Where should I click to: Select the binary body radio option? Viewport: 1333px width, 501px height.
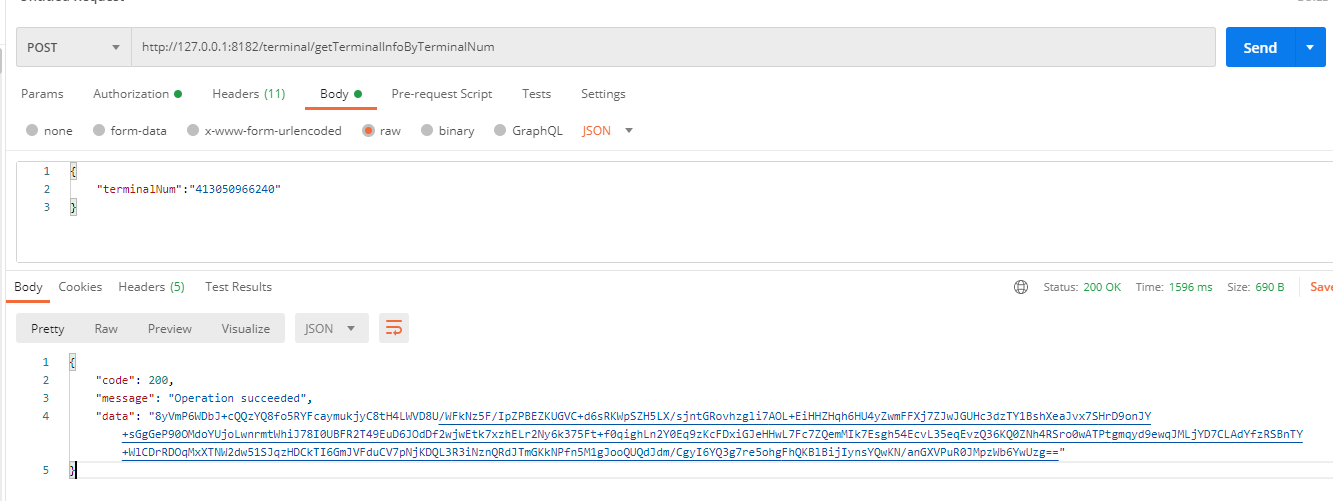(x=428, y=131)
